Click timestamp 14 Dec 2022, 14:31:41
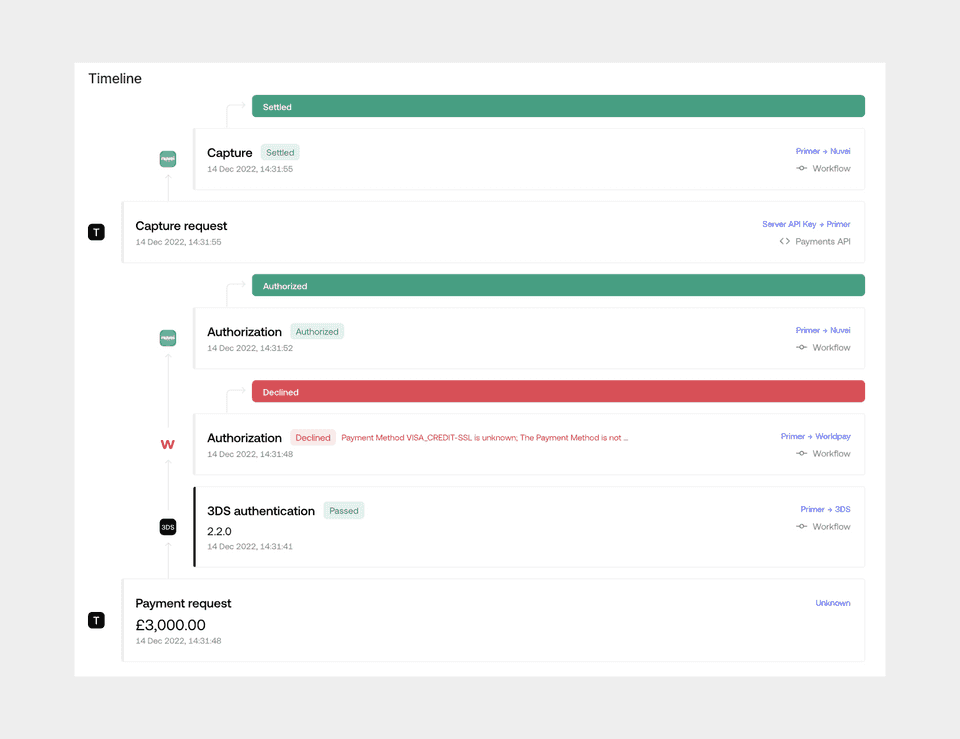 [x=250, y=547]
